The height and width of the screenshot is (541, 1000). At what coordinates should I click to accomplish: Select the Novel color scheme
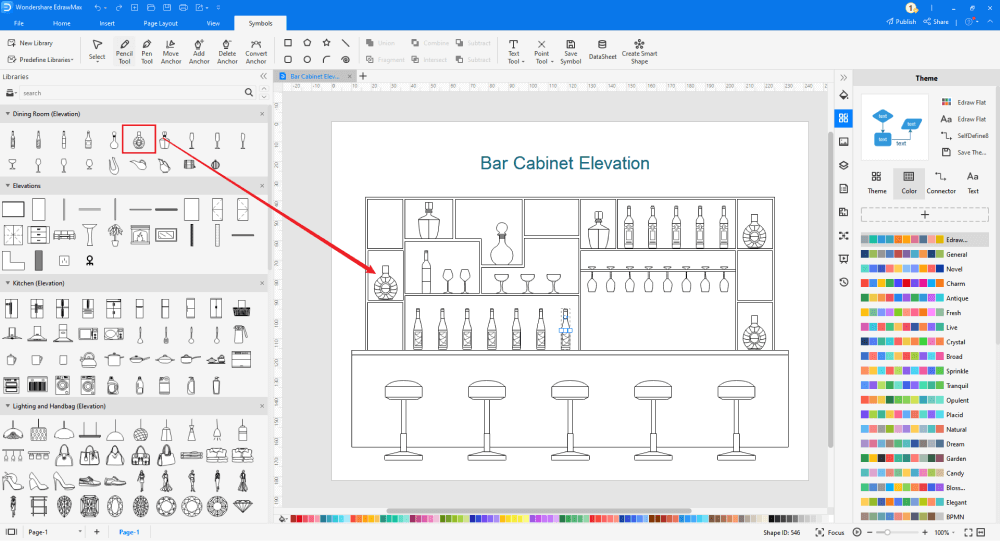[x=923, y=269]
